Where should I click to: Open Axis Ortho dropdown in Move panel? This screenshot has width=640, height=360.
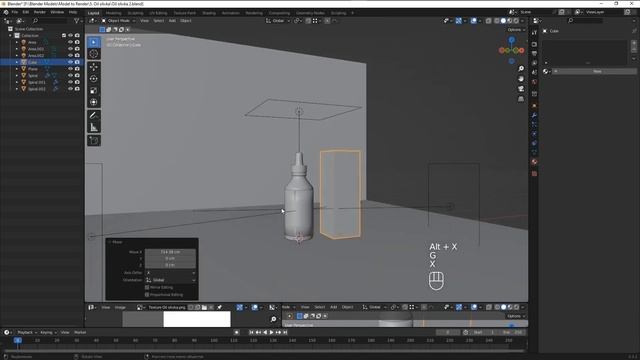pyautogui.click(x=170, y=273)
